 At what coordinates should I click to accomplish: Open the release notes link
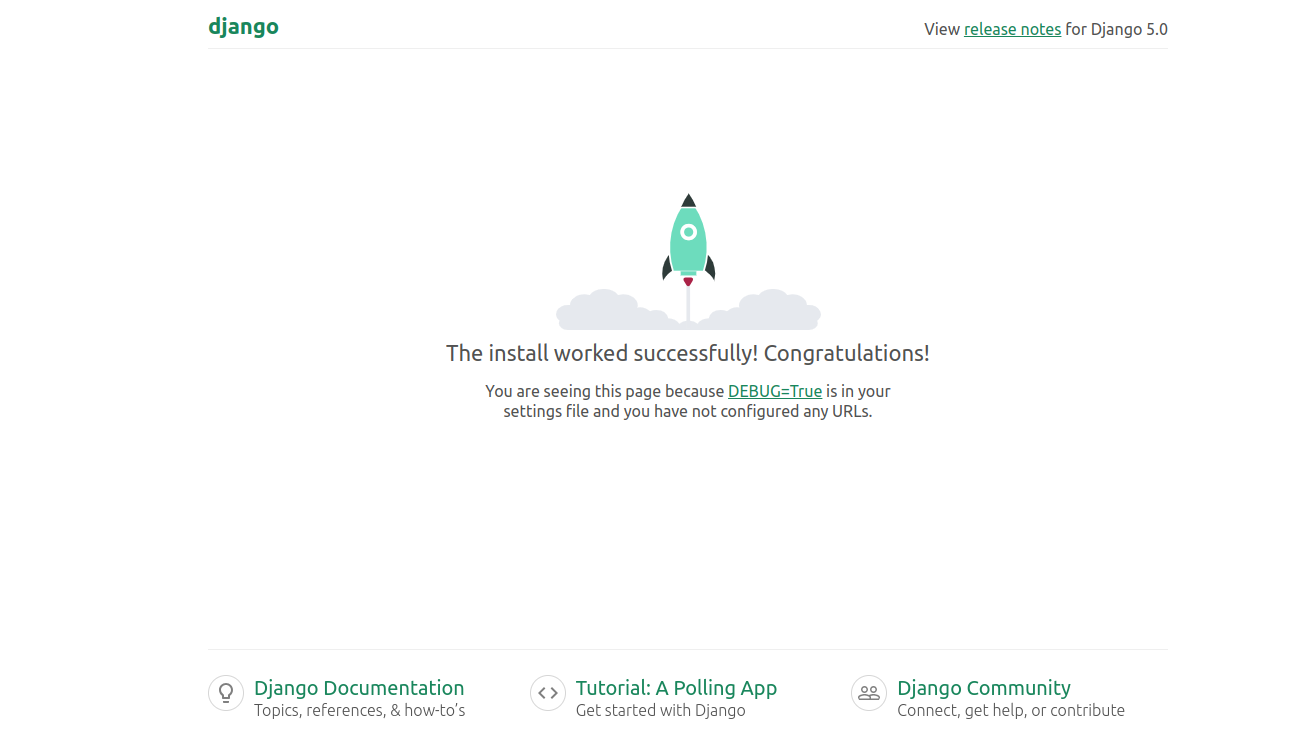click(x=1012, y=29)
